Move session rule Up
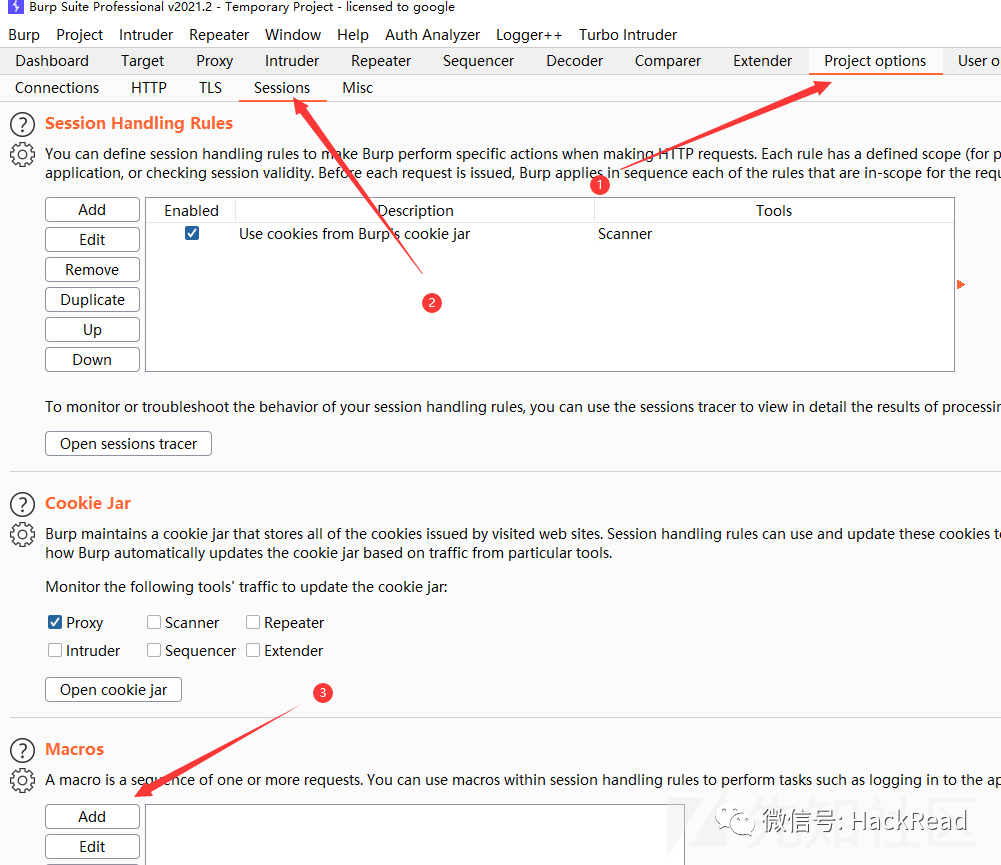1001x865 pixels. tap(93, 330)
